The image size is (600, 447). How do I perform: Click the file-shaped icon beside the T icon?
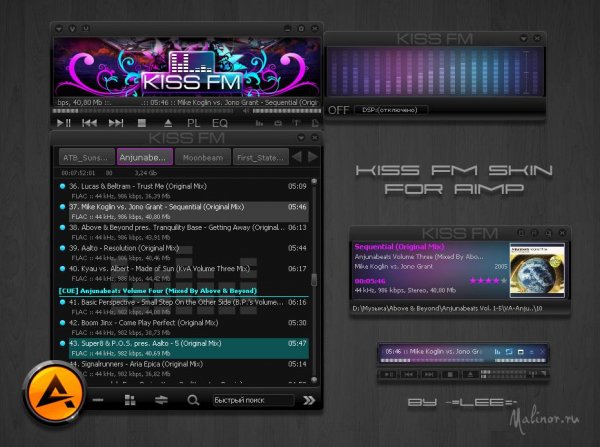pyautogui.click(x=315, y=123)
